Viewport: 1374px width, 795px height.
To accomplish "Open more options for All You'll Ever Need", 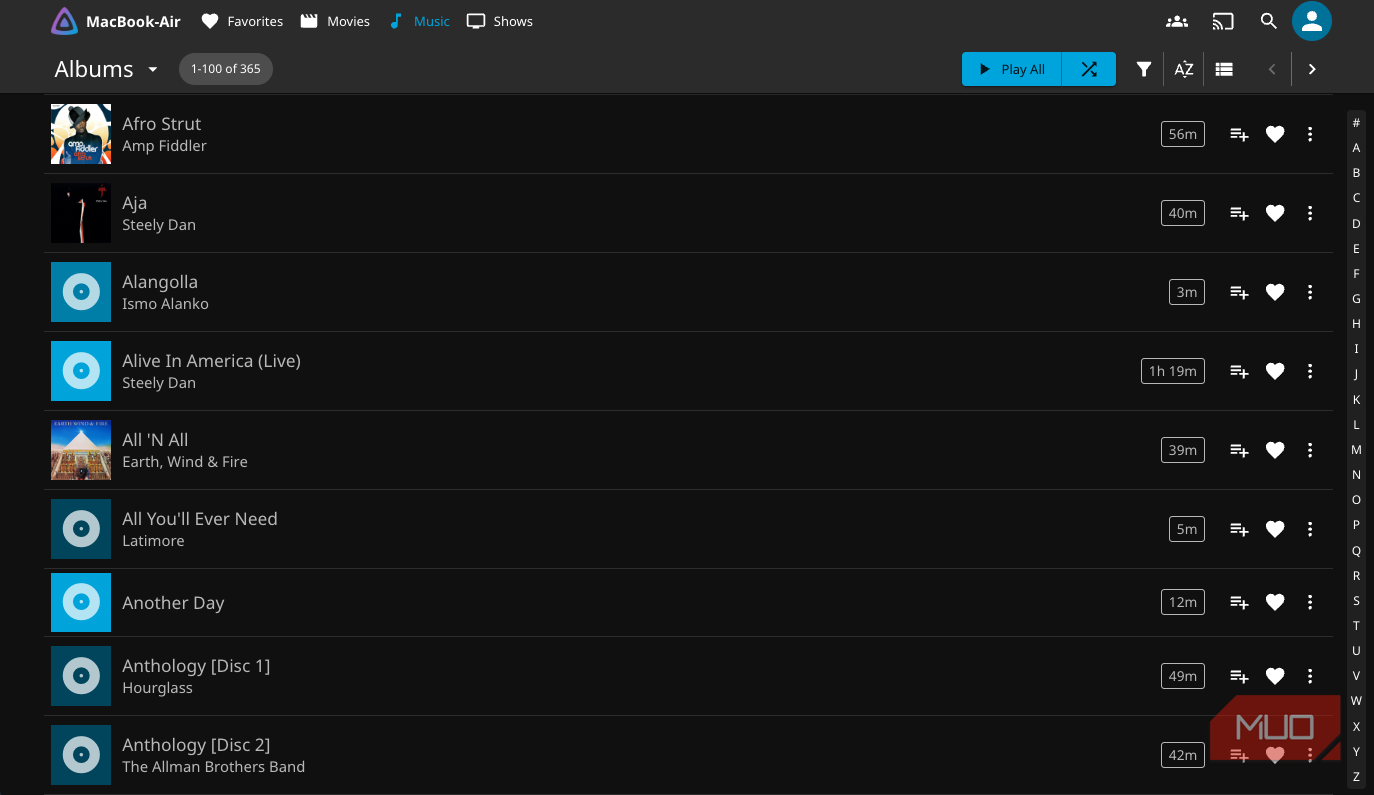I will (x=1310, y=529).
